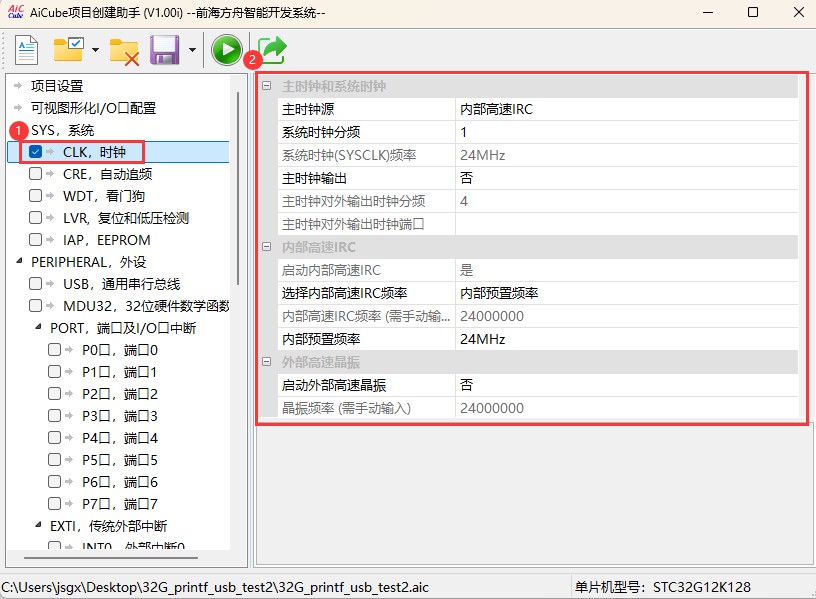Click 主时钟对外输出时钟端口 empty value cell
The image size is (816, 599).
(626, 224)
